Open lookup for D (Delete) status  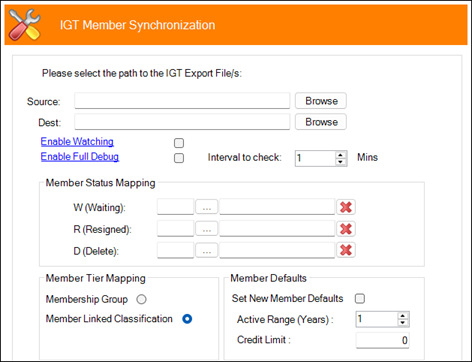coord(207,250)
